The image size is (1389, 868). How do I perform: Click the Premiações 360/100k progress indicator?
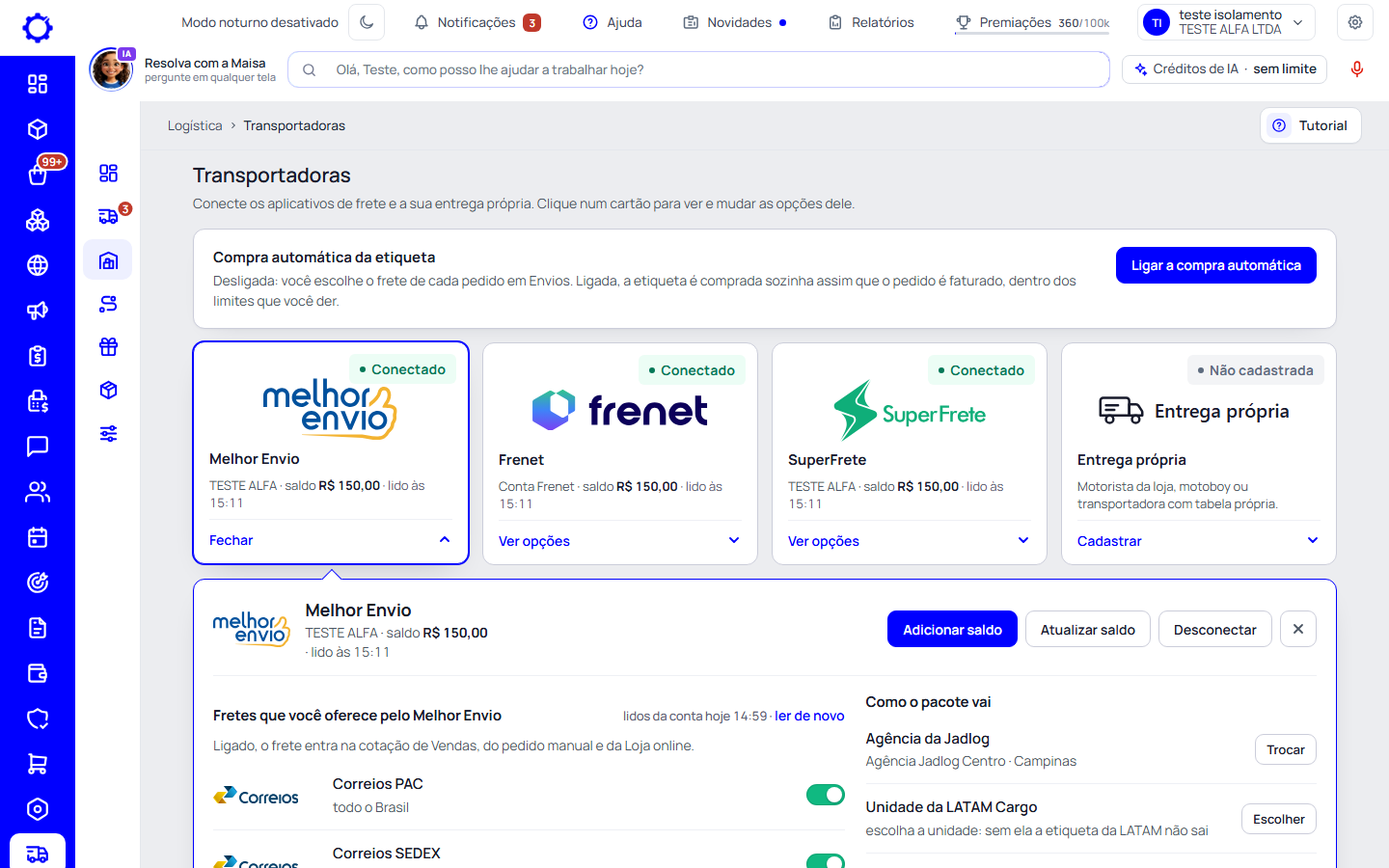[x=1032, y=22]
